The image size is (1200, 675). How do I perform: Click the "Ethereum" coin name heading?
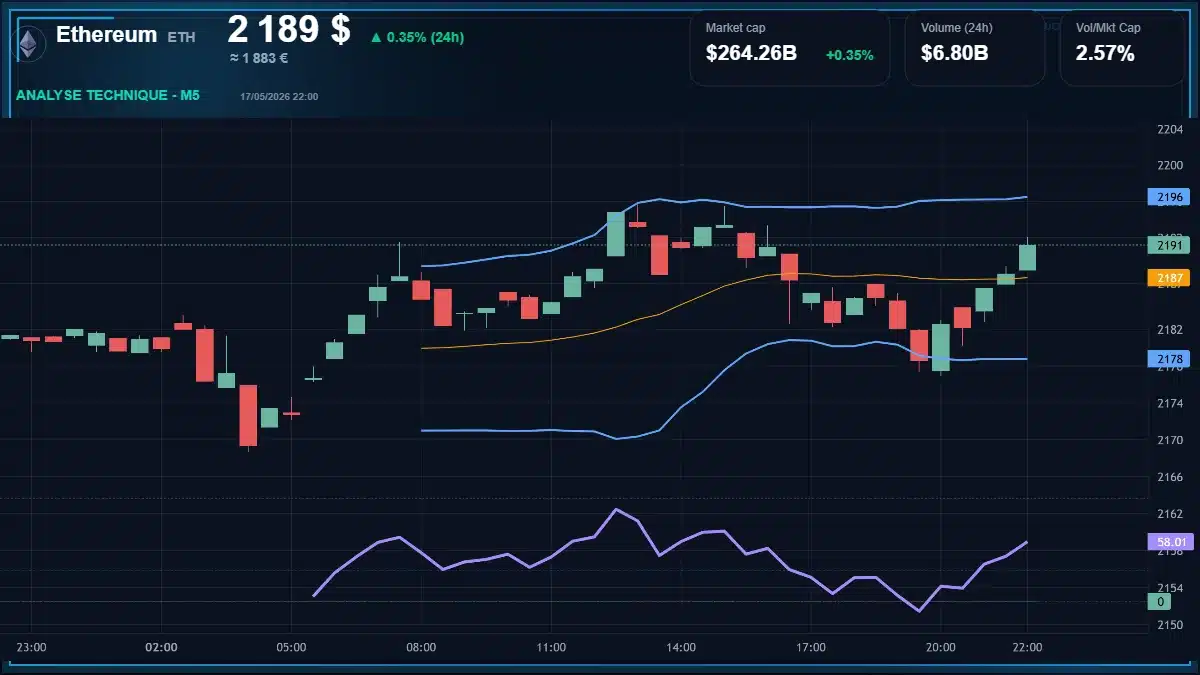pos(106,35)
